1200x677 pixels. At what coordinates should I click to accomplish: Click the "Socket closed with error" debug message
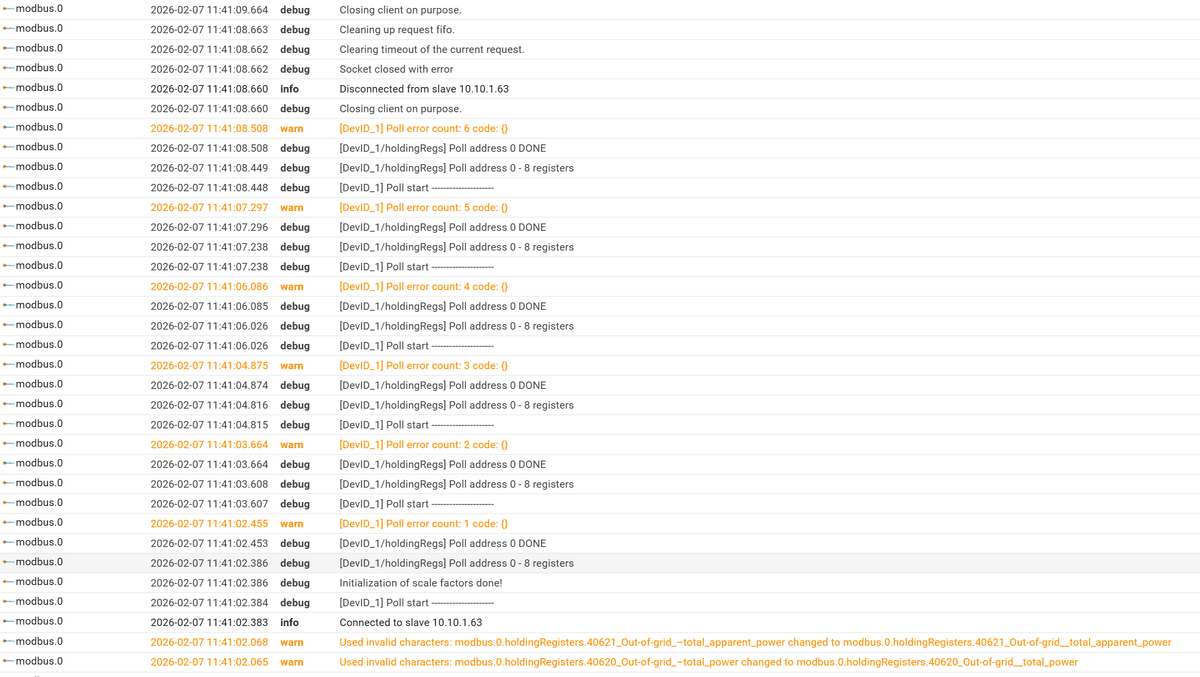pyautogui.click(x=396, y=69)
